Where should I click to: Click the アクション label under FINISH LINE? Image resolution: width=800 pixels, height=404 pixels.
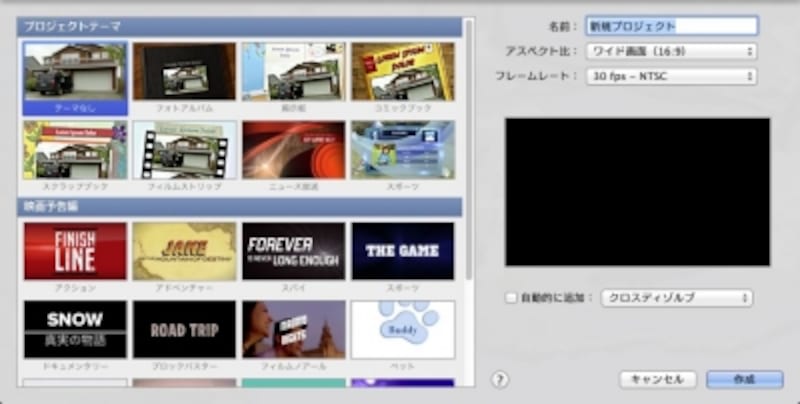click(75, 288)
